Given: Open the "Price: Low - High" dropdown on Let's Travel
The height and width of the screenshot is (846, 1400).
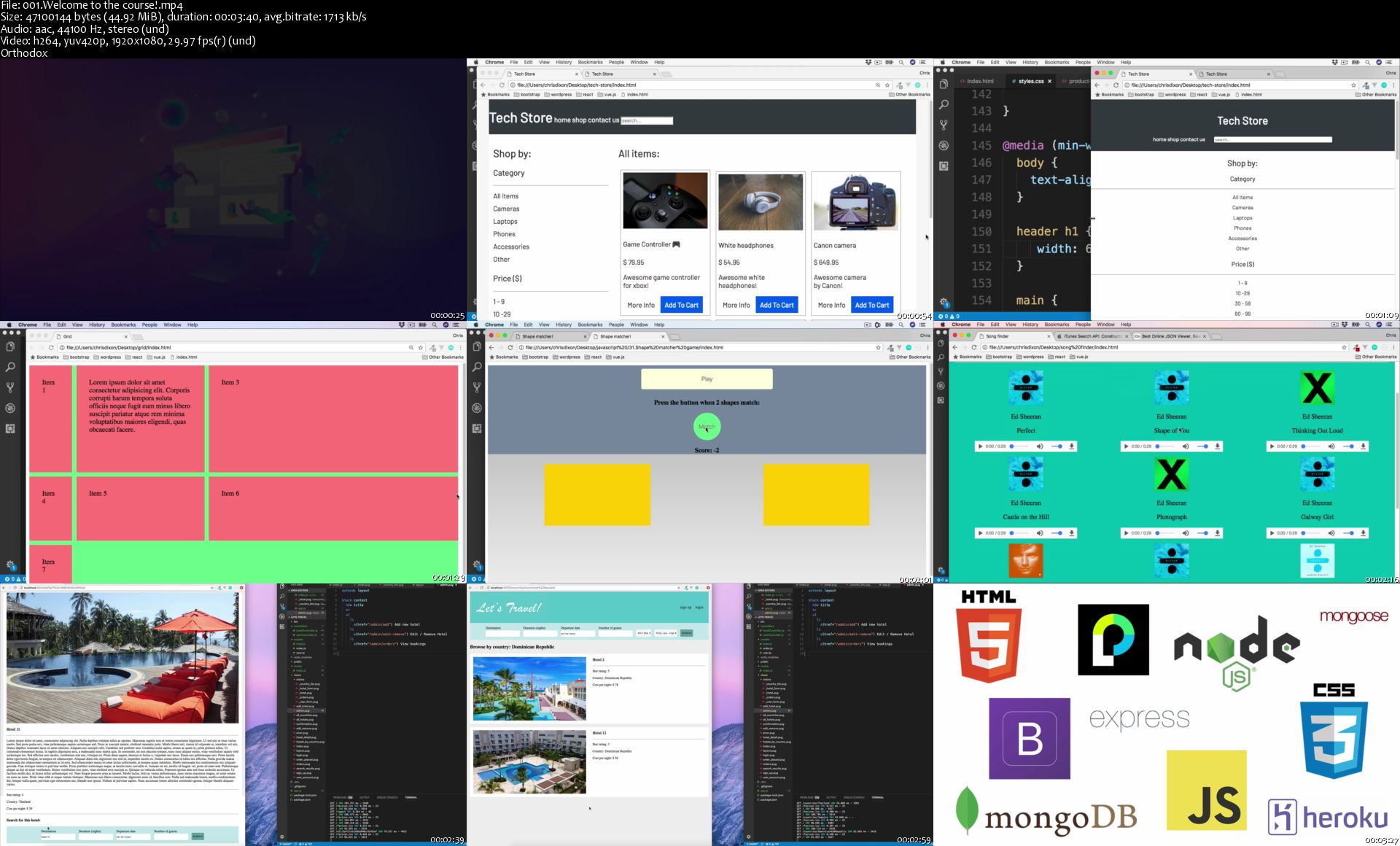Looking at the screenshot, I should [666, 633].
